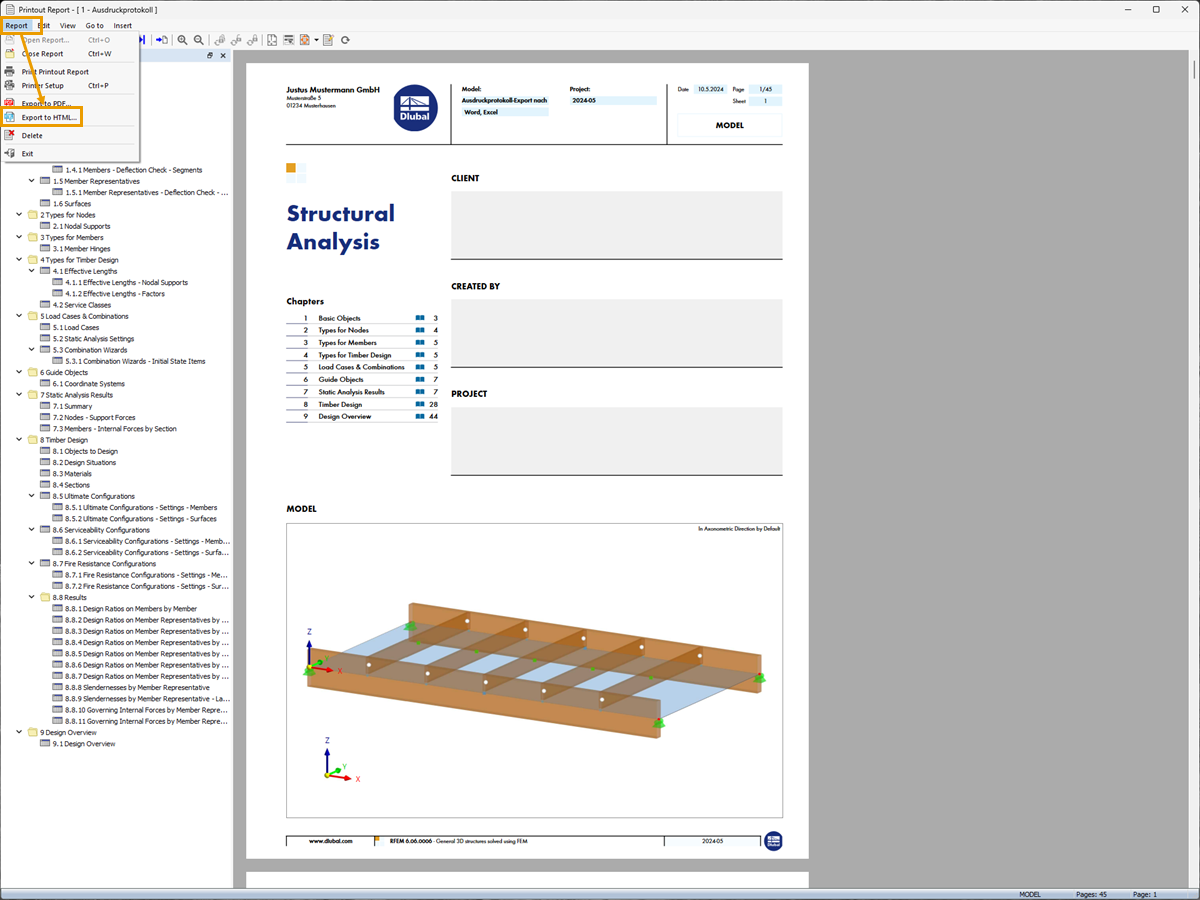
Task: Open the Insert menu
Action: pos(122,25)
